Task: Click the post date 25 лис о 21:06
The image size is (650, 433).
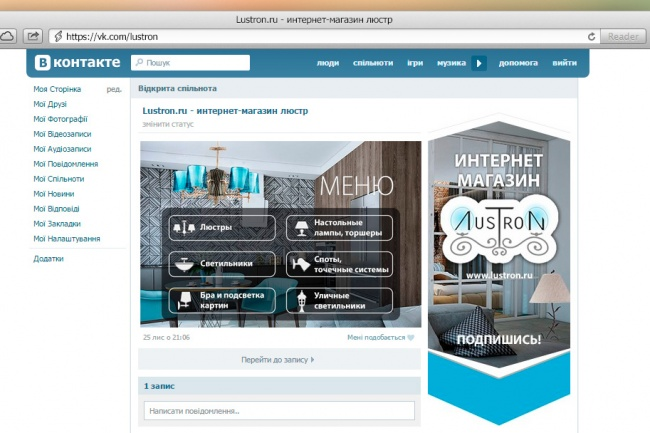Action: 166,337
